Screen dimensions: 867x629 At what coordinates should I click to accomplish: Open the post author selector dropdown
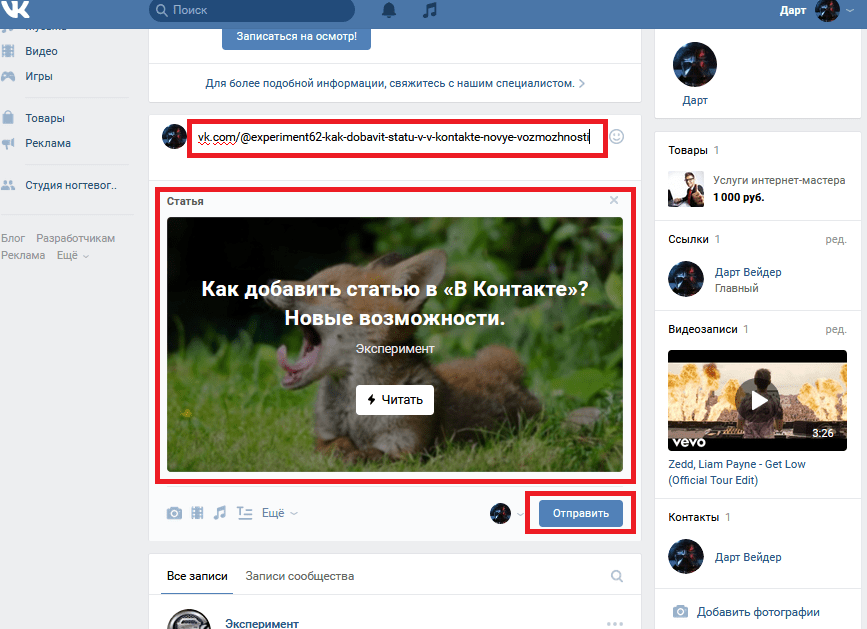(x=506, y=513)
